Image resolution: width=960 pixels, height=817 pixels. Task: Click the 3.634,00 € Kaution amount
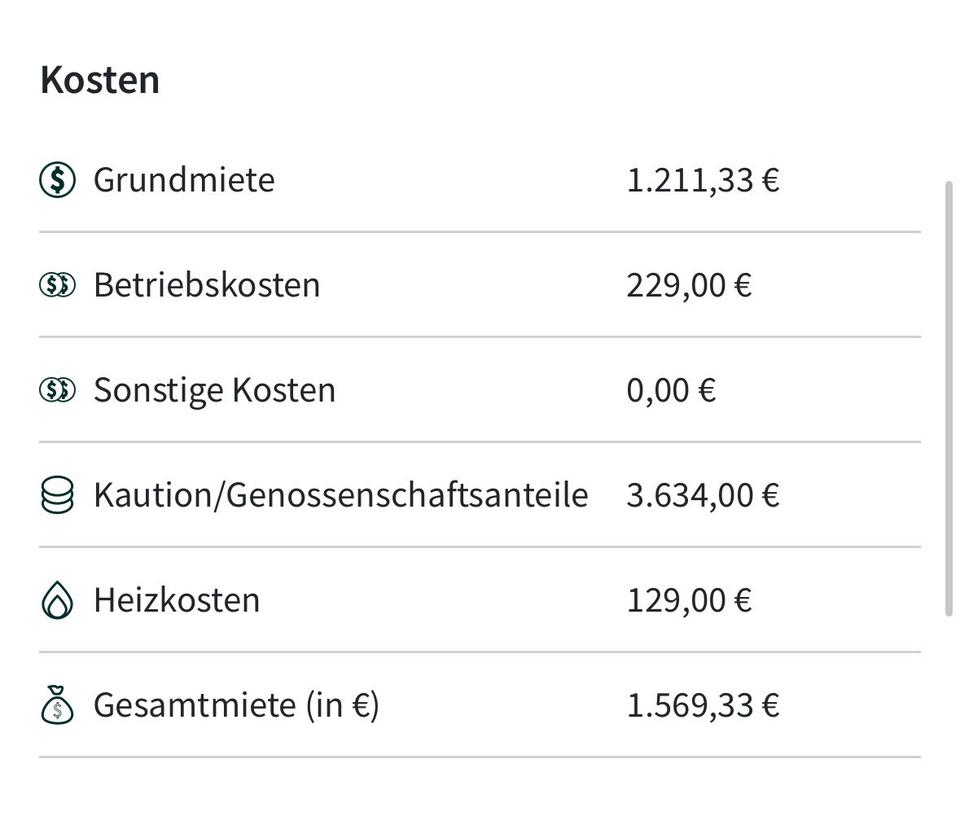(x=702, y=495)
